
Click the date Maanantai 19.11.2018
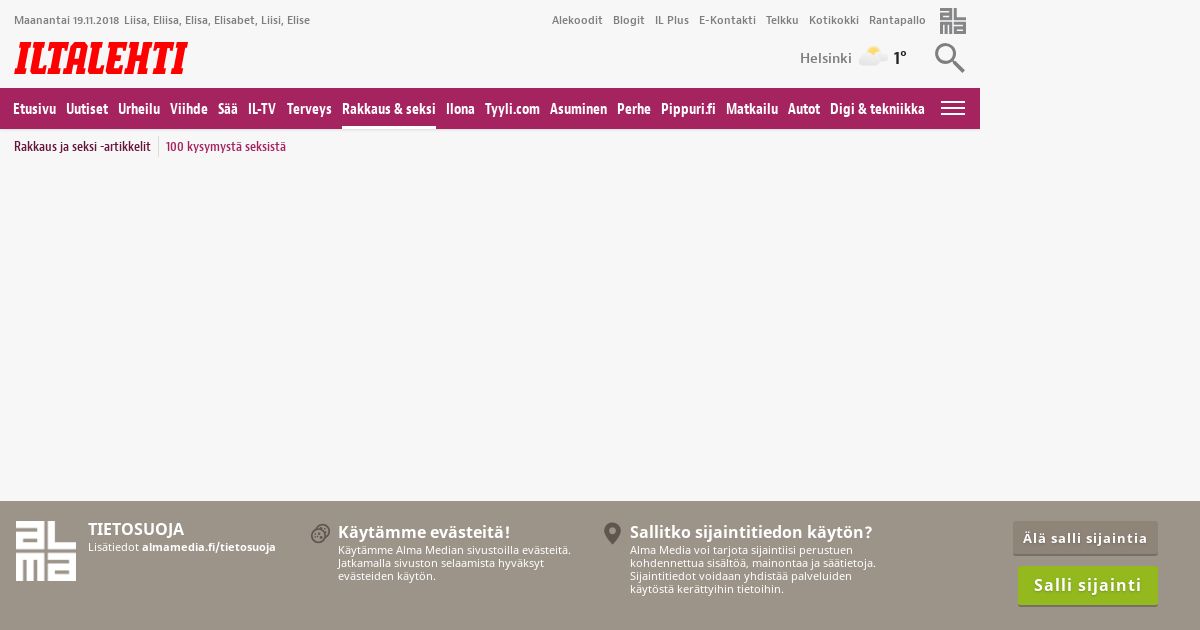66,20
